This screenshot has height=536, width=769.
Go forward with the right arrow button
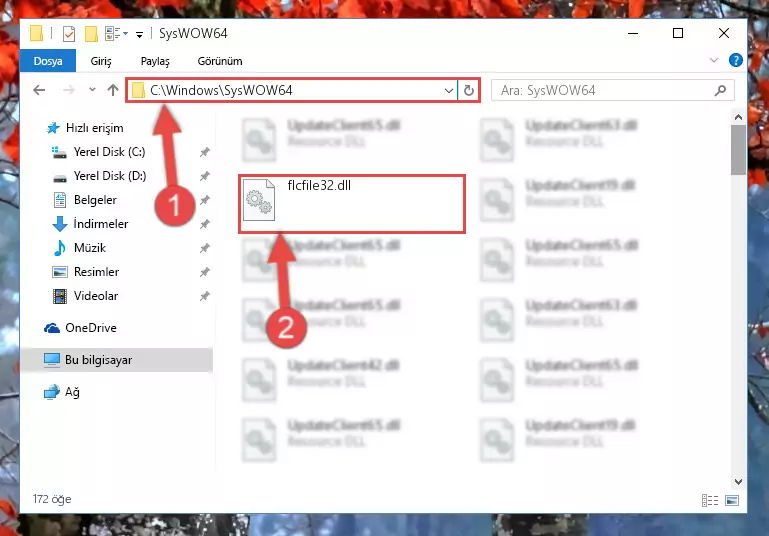click(69, 90)
